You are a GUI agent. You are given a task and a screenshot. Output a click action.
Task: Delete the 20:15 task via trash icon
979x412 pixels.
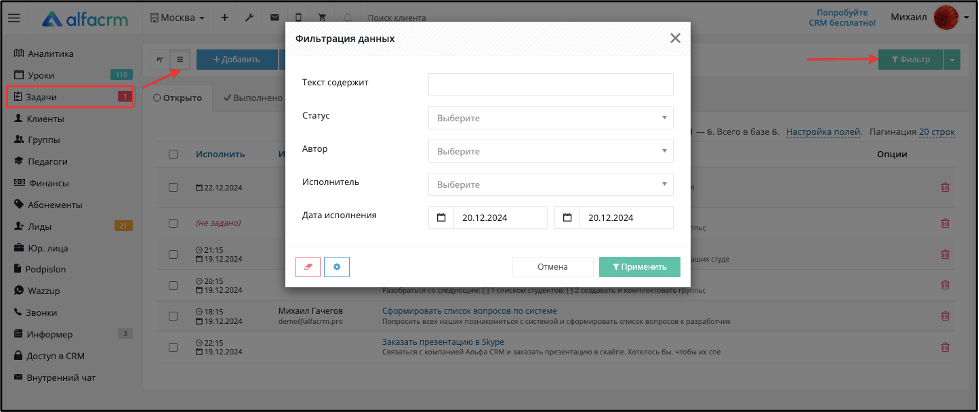(945, 285)
